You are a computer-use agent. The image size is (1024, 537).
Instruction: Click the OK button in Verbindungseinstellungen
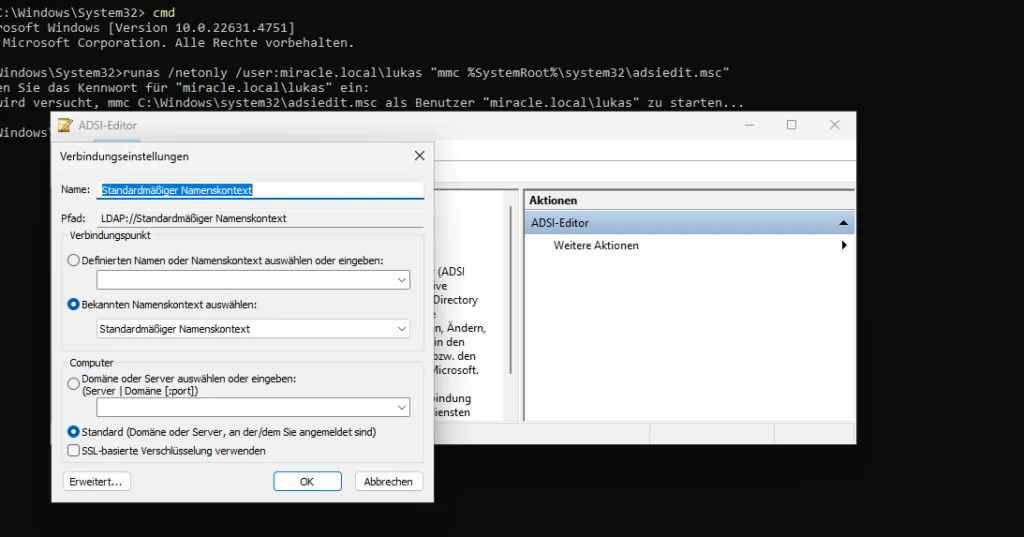307,481
